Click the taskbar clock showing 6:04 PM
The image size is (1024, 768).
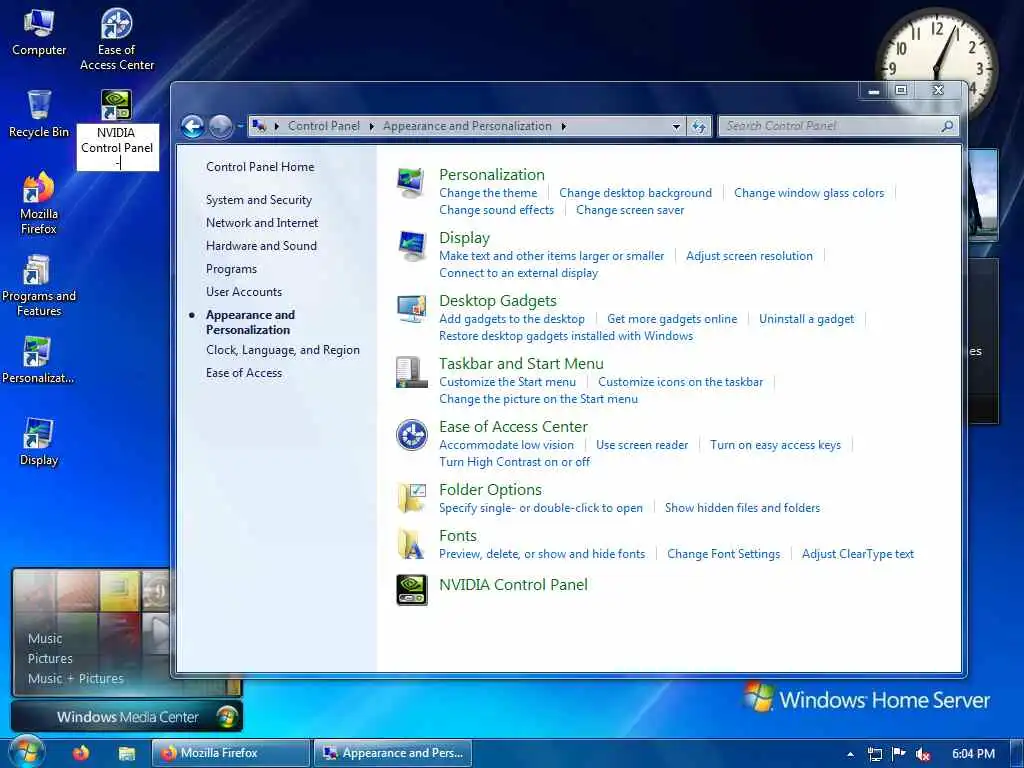973,754
